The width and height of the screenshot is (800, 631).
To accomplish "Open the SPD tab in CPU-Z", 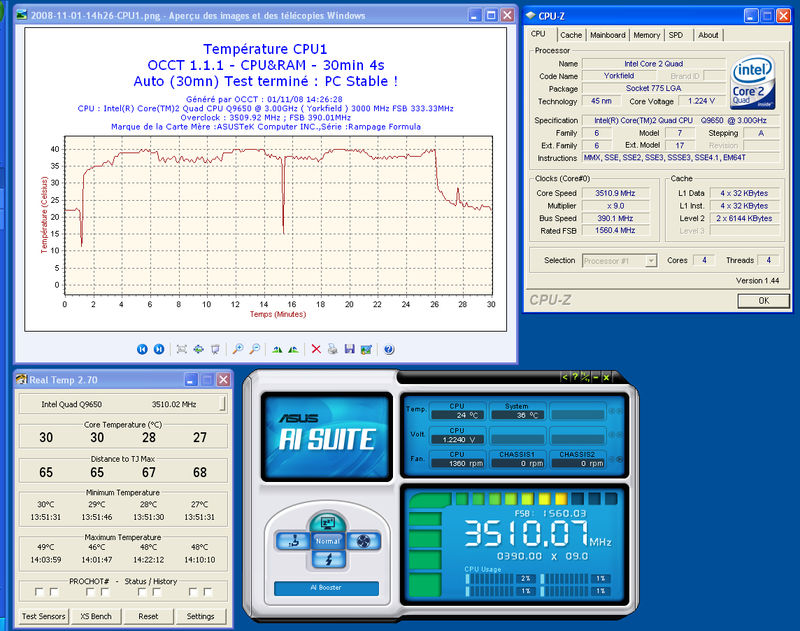I will pos(676,35).
